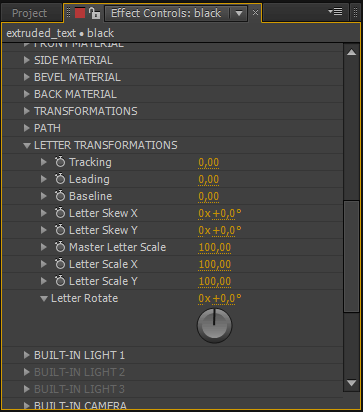The width and height of the screenshot is (363, 412).
Task: Click the Letter Rotate angle dial
Action: click(214, 325)
